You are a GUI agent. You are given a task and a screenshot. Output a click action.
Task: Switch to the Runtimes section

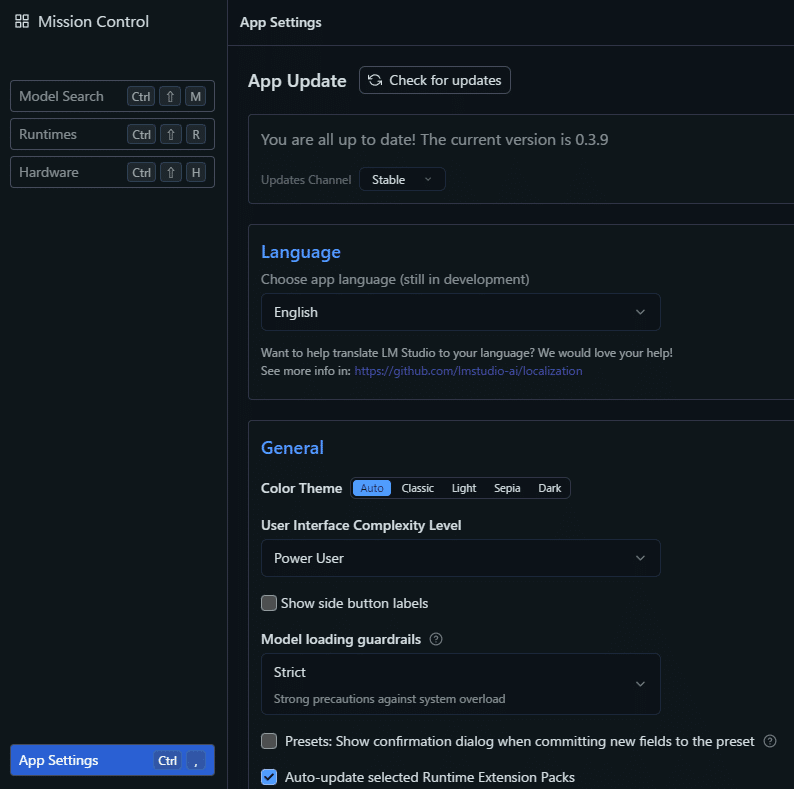click(x=48, y=134)
